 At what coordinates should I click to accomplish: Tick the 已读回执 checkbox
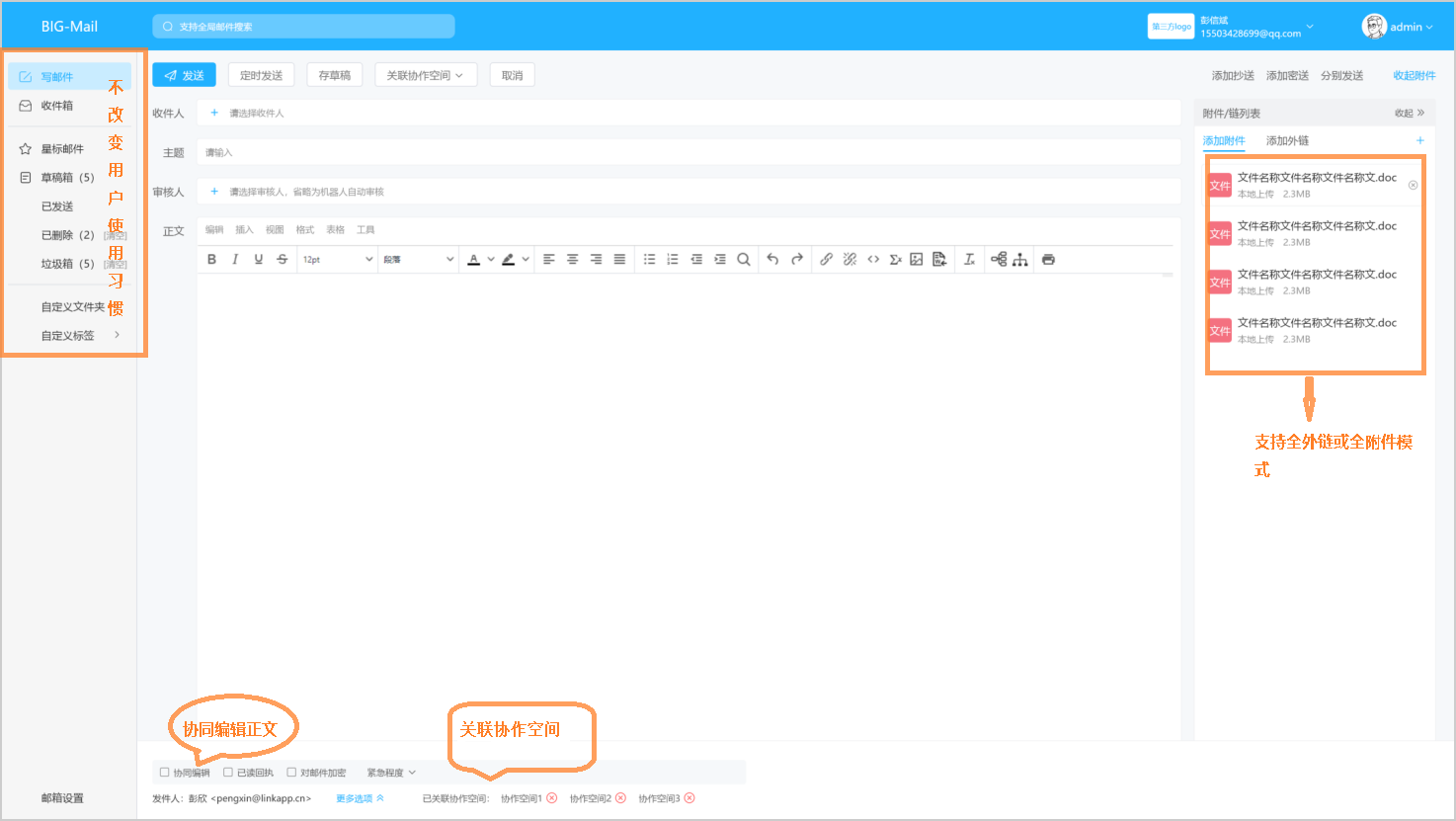[x=228, y=773]
